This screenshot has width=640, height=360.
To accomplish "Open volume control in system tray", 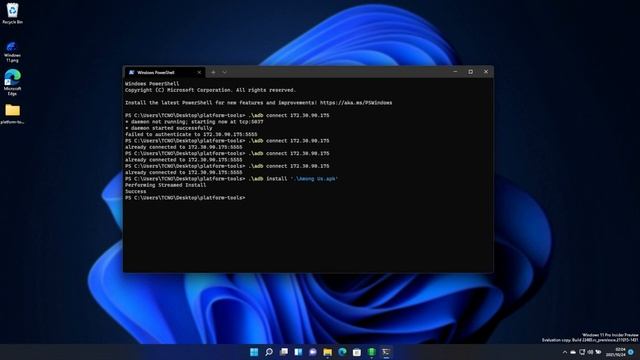I will [x=590, y=352].
